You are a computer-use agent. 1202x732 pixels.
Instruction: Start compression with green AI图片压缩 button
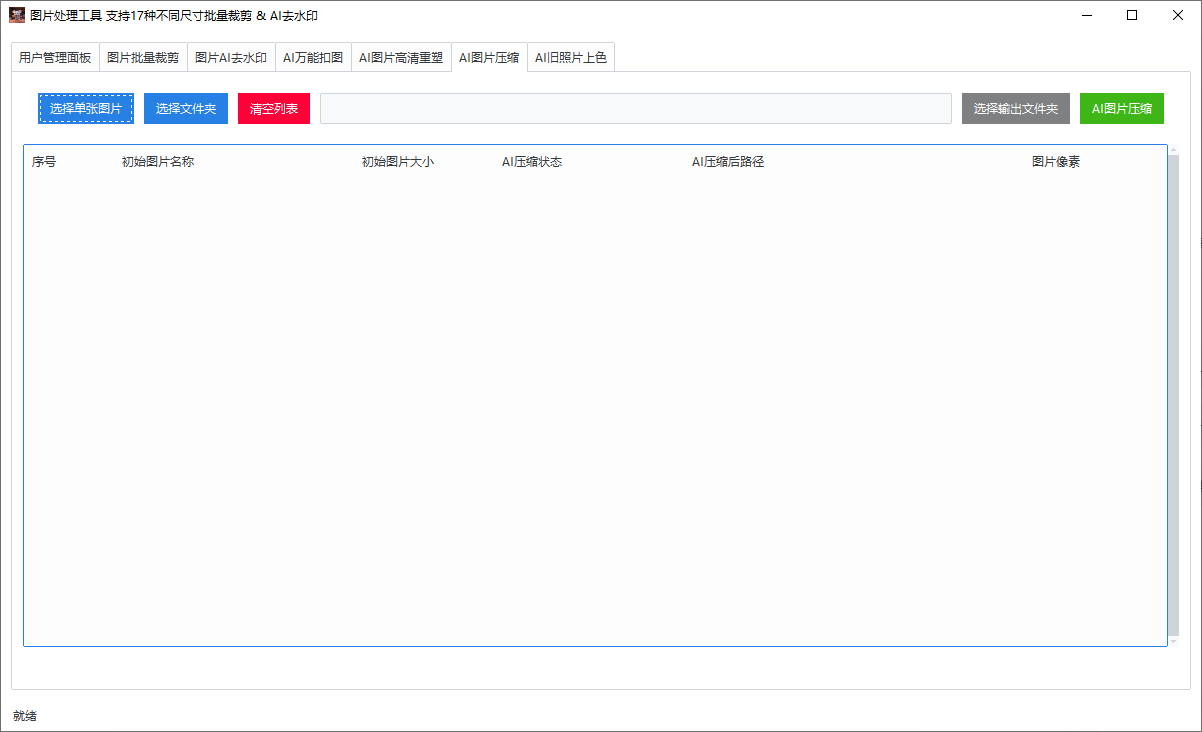[x=1122, y=108]
